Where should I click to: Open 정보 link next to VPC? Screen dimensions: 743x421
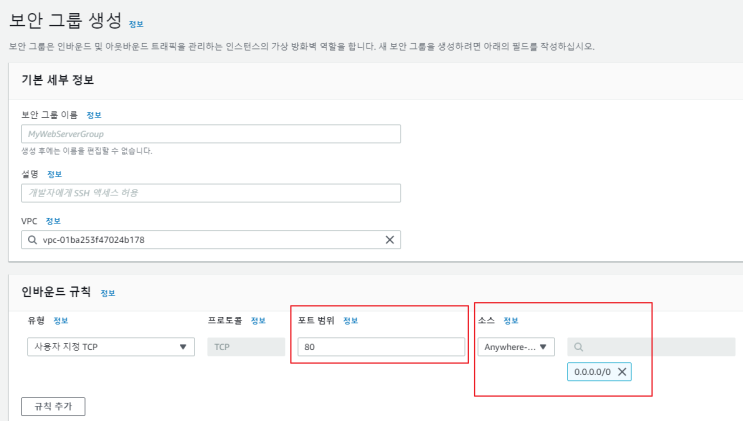pos(53,221)
